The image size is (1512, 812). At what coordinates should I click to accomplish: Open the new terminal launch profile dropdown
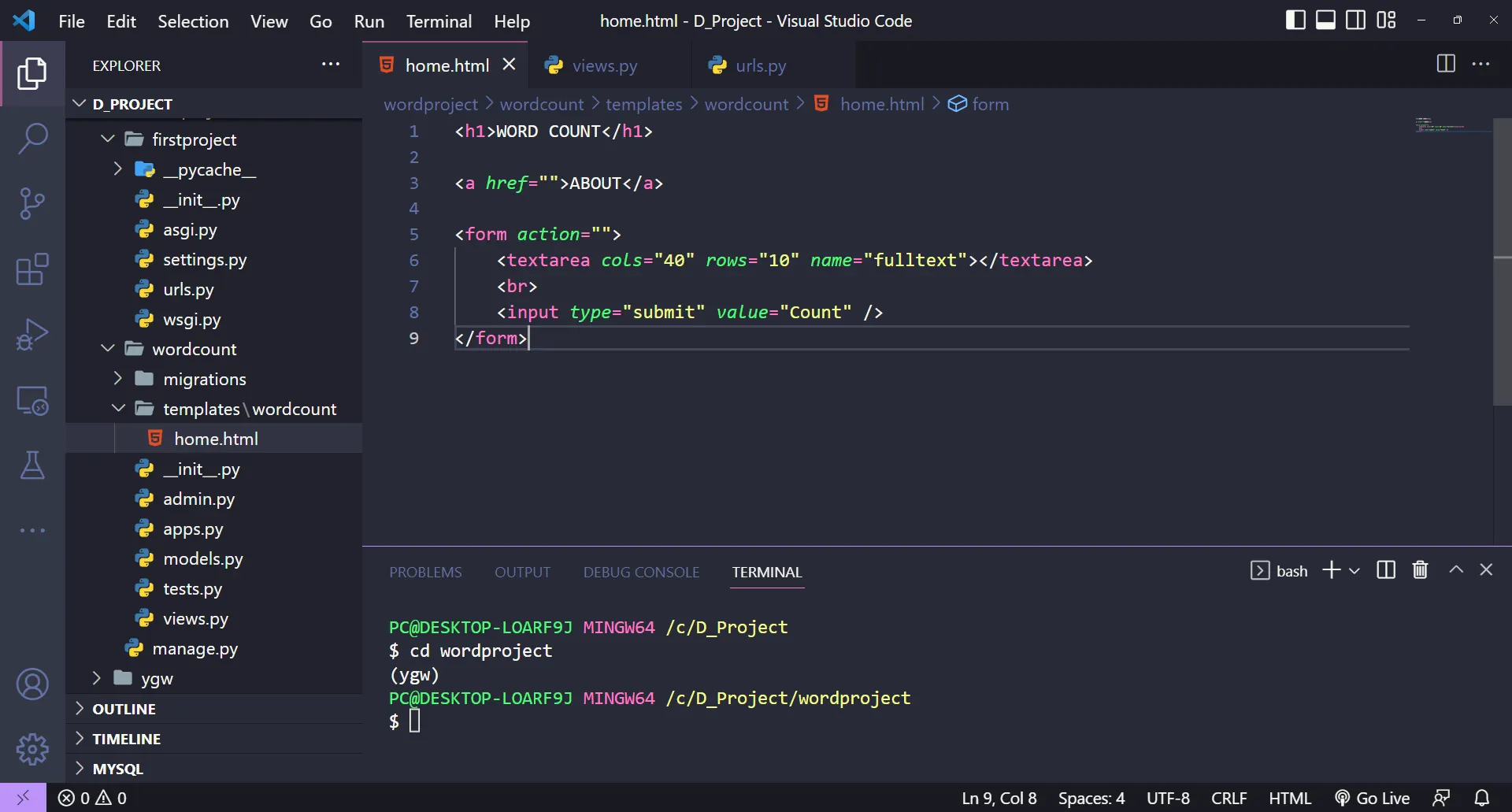click(x=1354, y=571)
